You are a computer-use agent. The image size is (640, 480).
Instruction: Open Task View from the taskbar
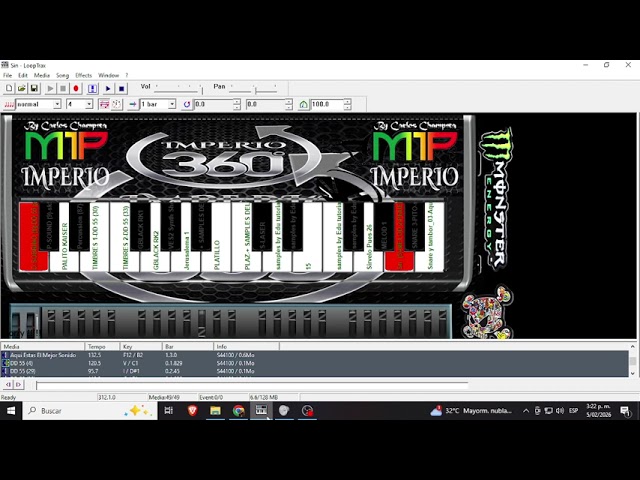[x=169, y=411]
